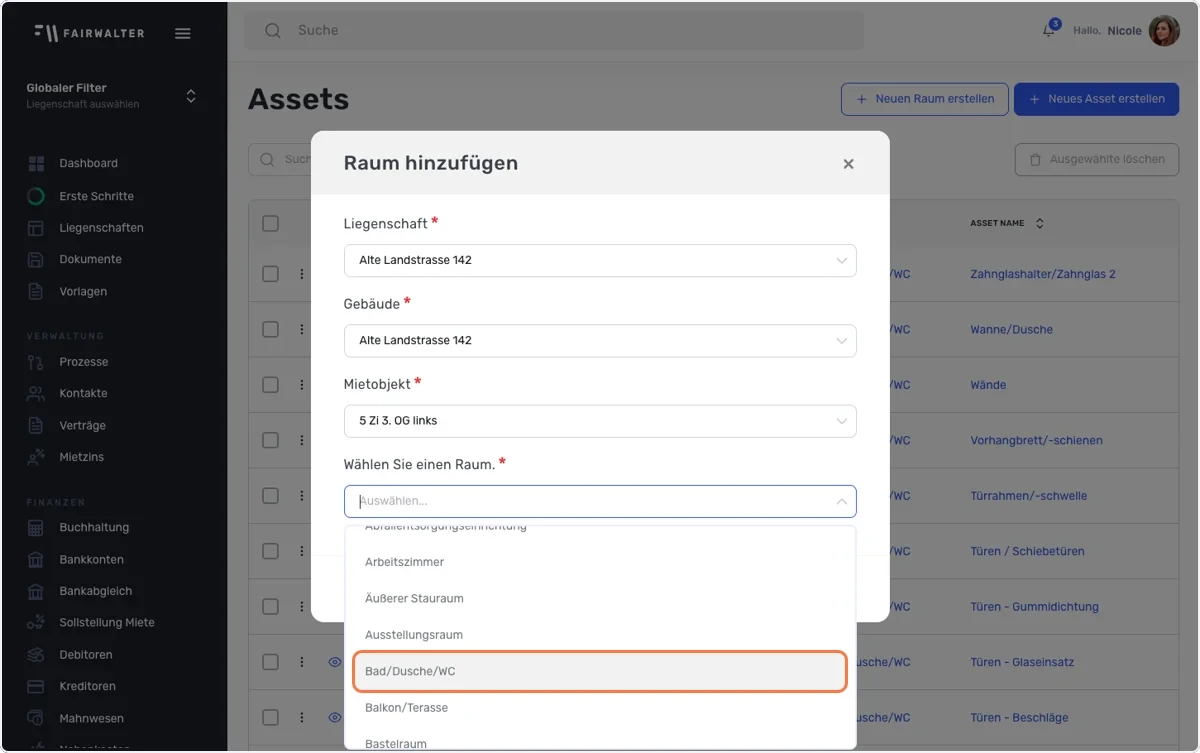This screenshot has height=753, width=1200.
Task: Click the Kontakte people icon
Action: pos(36,394)
